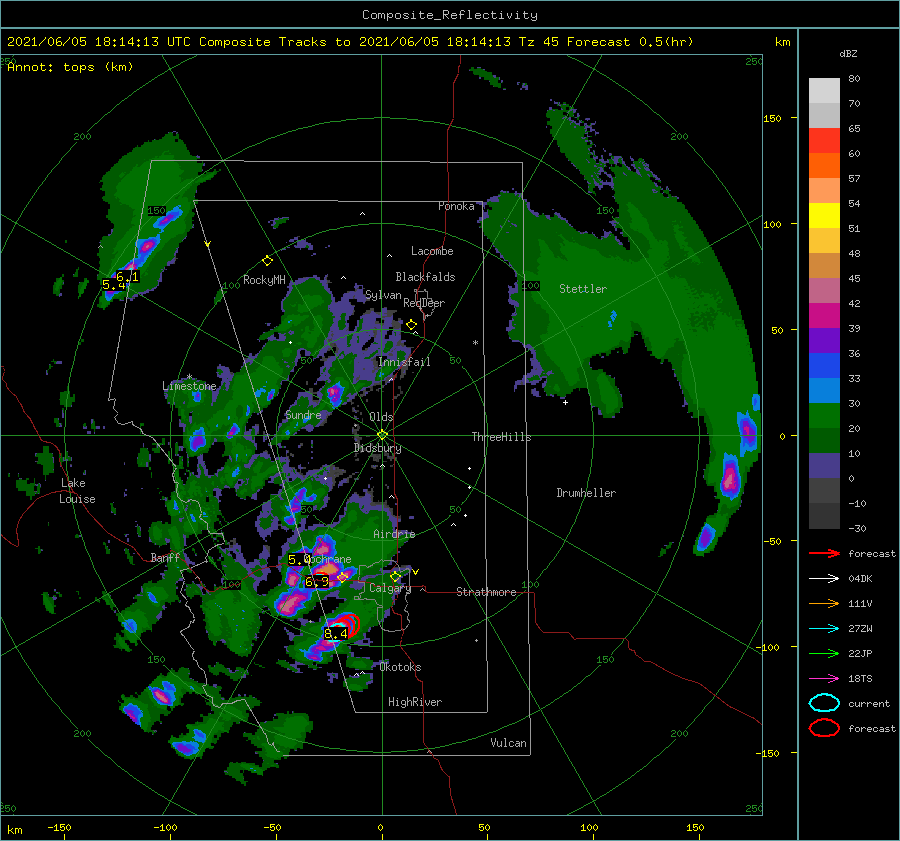900x841 pixels.
Task: Click the Banff city label
Action: pos(165,557)
